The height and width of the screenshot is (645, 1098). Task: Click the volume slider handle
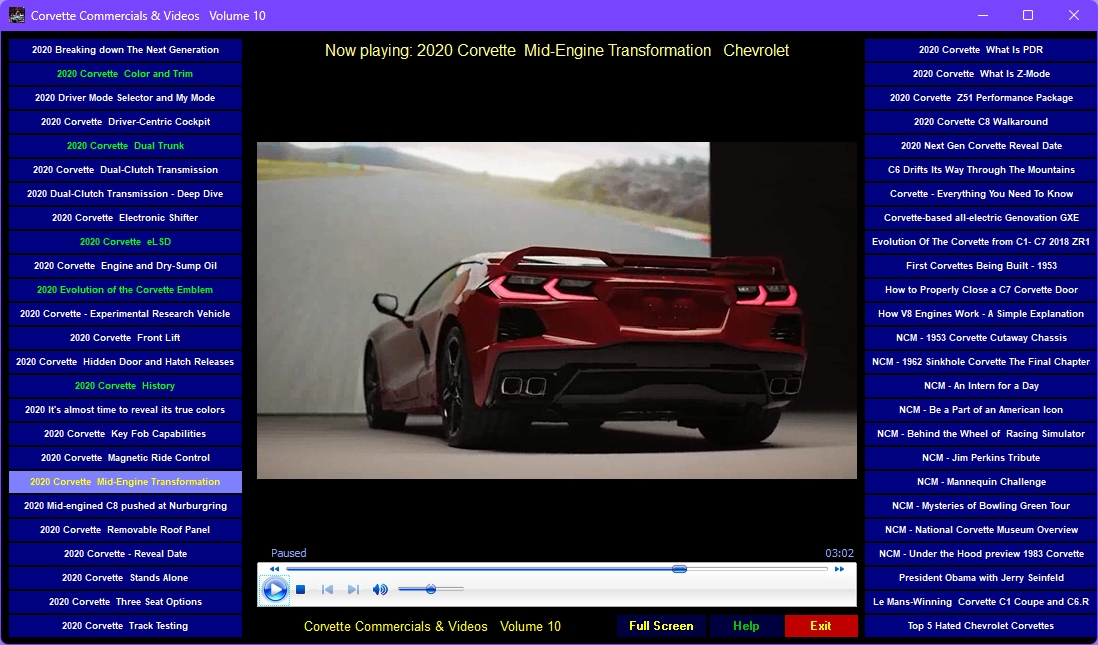[431, 590]
